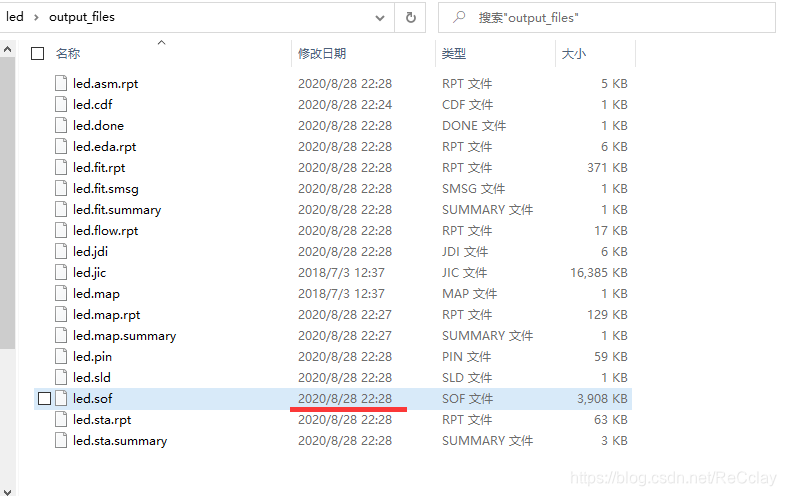Select the file named led.sof
The height and width of the screenshot is (496, 786).
tap(92, 399)
